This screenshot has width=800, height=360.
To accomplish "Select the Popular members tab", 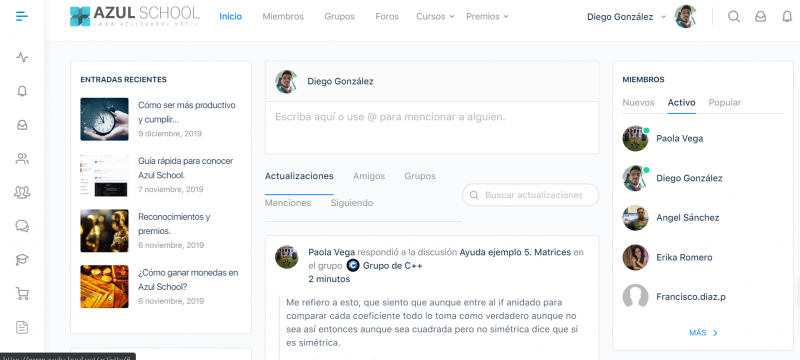I will tap(724, 102).
